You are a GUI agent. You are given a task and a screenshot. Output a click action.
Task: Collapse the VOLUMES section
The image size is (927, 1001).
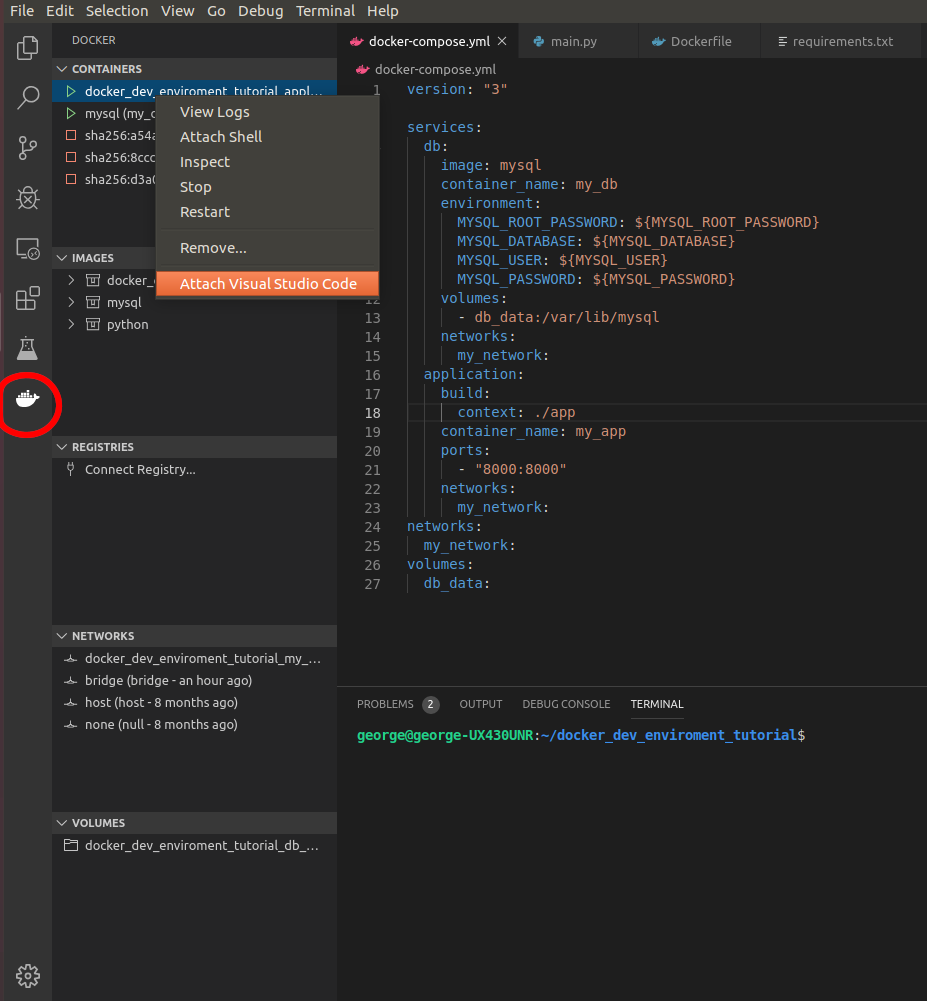pyautogui.click(x=62, y=823)
